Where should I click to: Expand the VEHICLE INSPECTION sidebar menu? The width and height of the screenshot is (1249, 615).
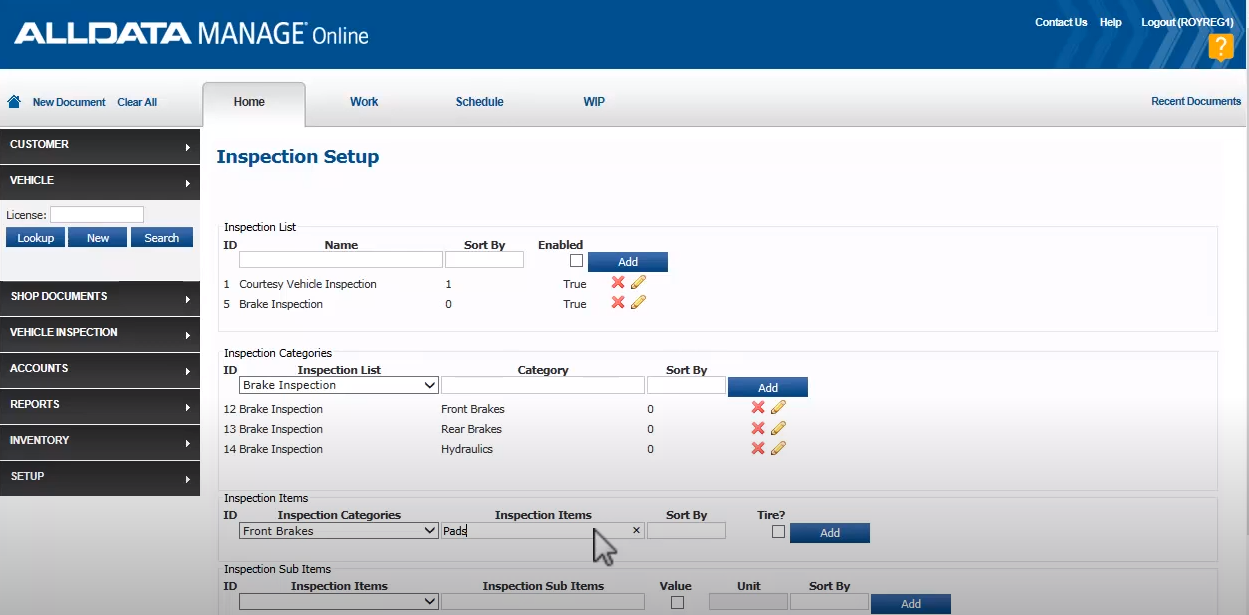tap(100, 334)
